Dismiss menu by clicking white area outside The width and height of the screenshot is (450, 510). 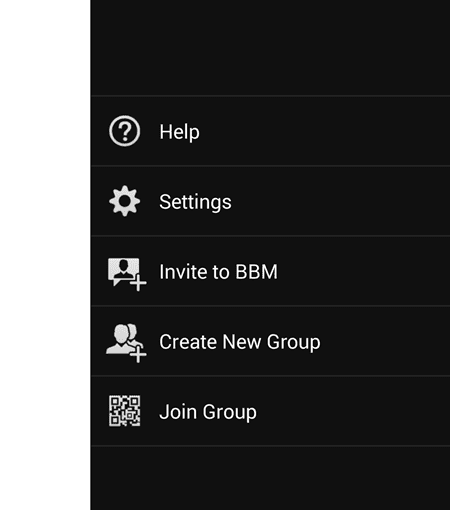pyautogui.click(x=45, y=255)
